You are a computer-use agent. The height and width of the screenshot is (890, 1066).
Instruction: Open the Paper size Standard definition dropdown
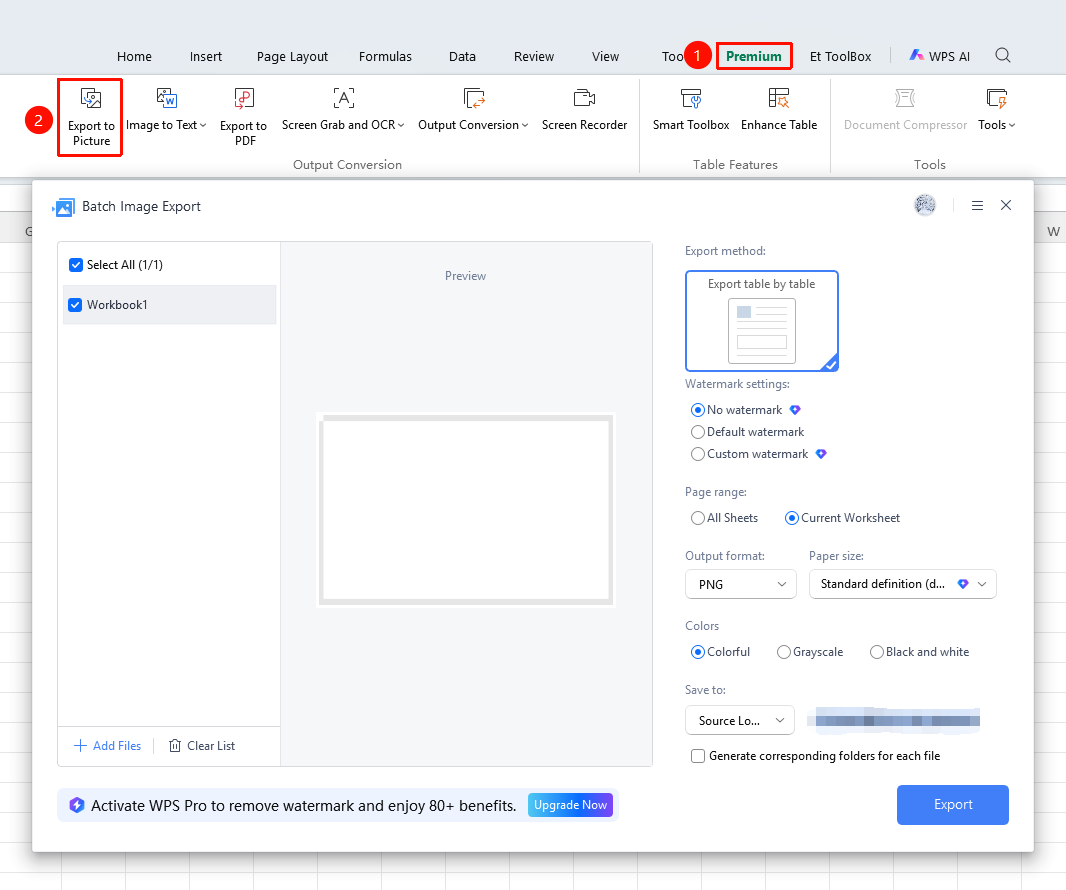[903, 584]
